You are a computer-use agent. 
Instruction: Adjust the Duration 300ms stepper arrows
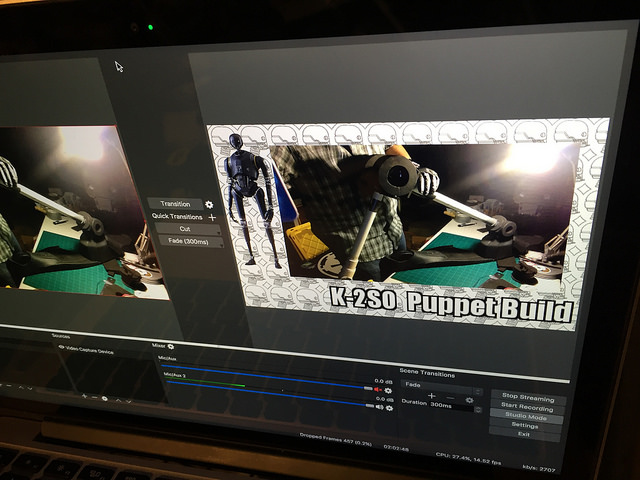click(x=478, y=408)
